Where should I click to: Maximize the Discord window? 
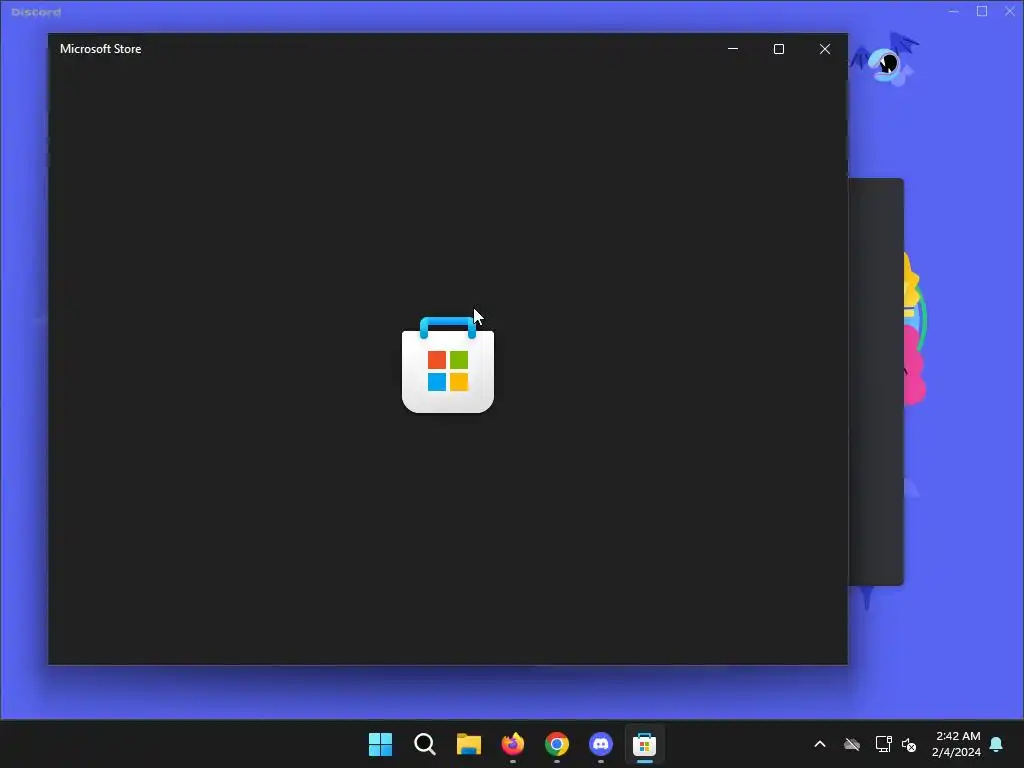[982, 11]
